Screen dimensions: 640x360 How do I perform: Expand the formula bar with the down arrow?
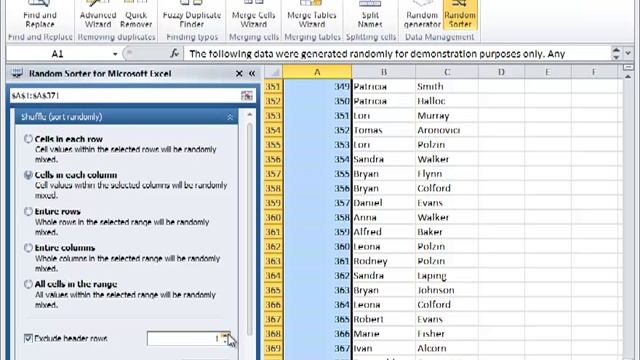(628, 53)
